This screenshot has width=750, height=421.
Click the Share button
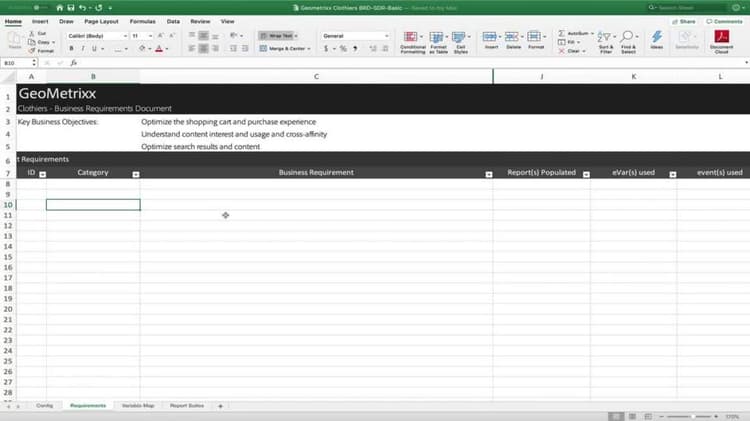pyautogui.click(x=684, y=22)
